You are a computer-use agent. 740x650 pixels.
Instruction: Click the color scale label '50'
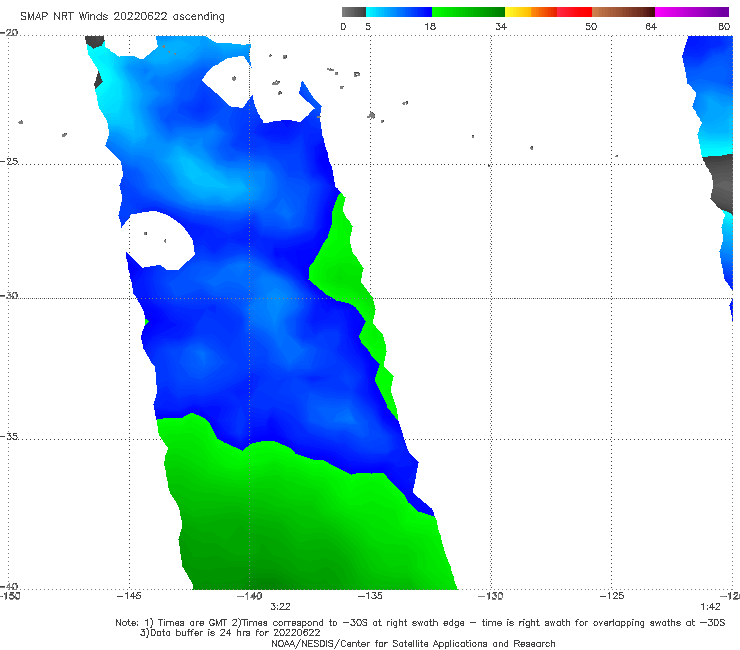pos(591,26)
